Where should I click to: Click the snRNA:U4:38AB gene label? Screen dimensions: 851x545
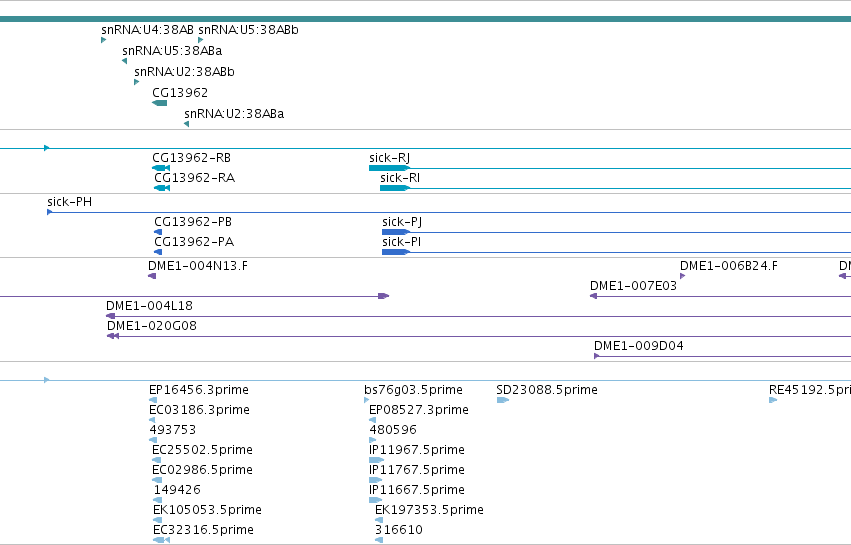(147, 30)
